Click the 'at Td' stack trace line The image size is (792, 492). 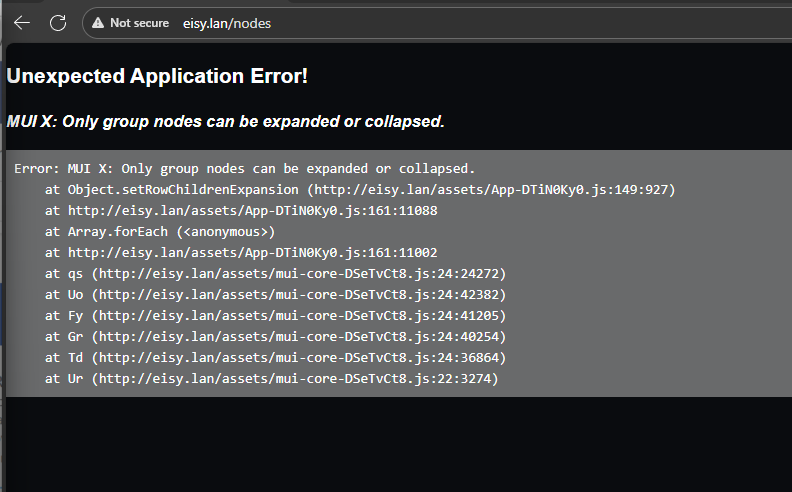[275, 358]
